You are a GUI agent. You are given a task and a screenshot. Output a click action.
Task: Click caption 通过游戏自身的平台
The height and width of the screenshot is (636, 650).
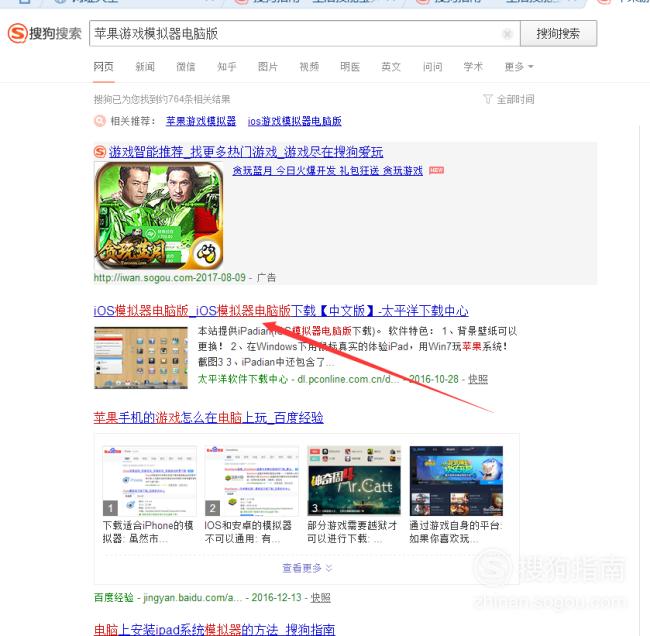pos(455,532)
